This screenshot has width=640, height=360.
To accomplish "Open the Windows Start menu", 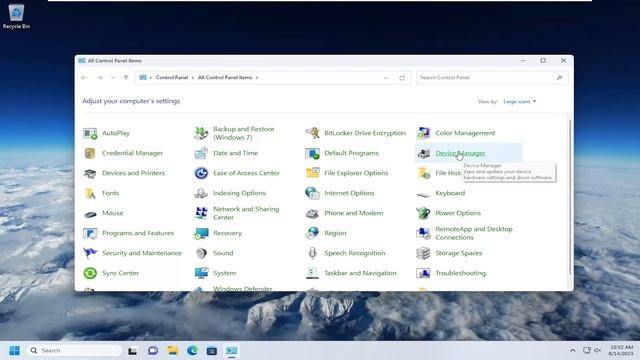I will [x=14, y=351].
